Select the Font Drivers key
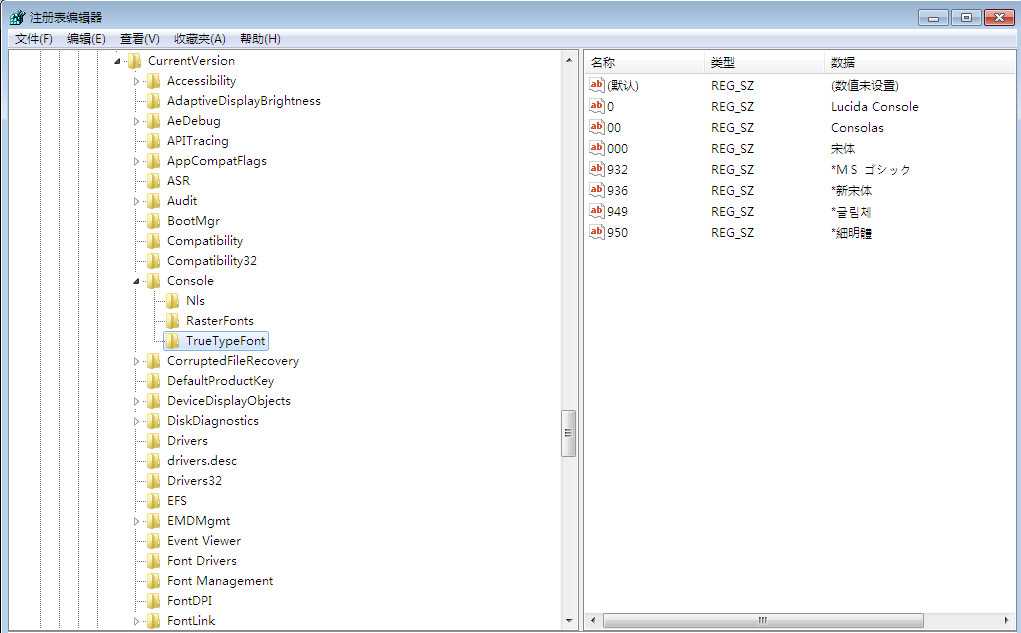 (x=202, y=561)
